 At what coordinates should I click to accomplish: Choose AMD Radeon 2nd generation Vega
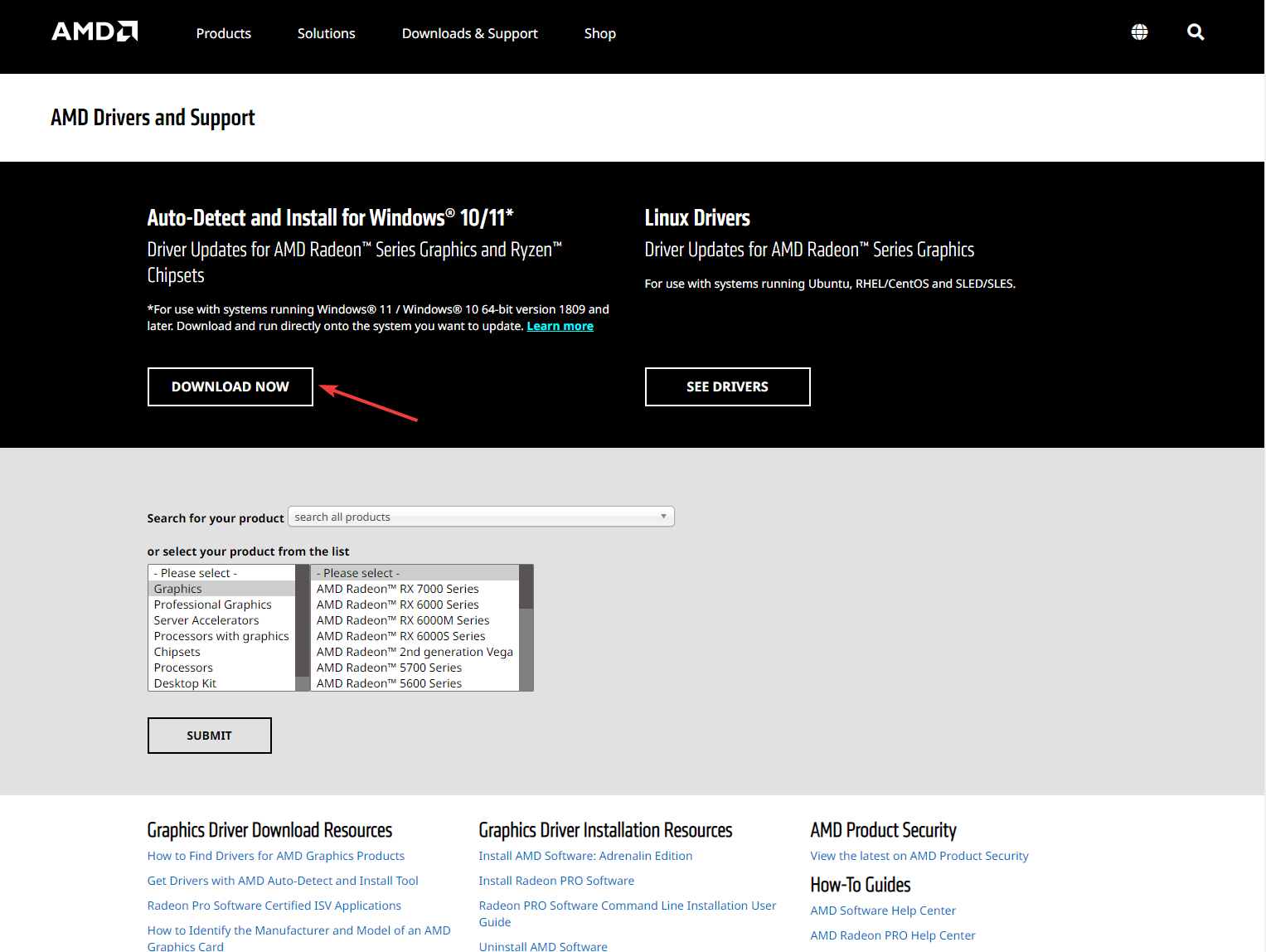[415, 652]
